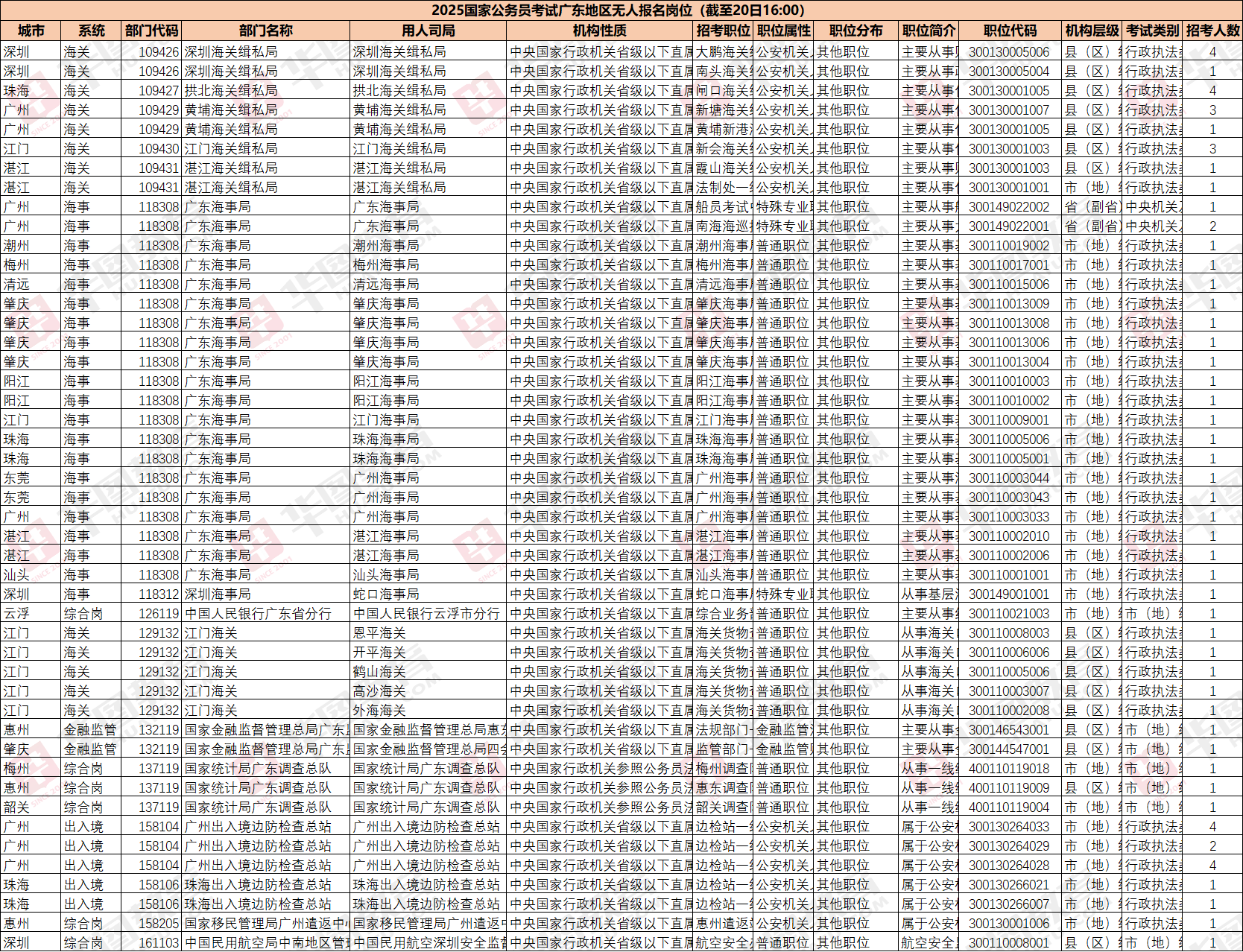
Task: Select the 职位分布 column header
Action: (x=855, y=31)
